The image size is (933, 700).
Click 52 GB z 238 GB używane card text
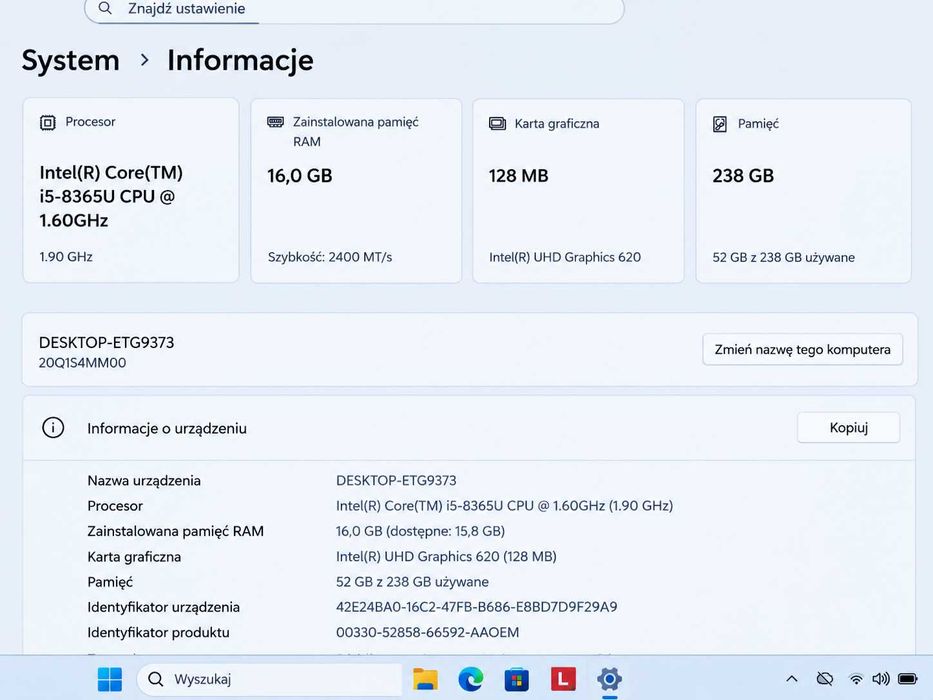pyautogui.click(x=784, y=257)
